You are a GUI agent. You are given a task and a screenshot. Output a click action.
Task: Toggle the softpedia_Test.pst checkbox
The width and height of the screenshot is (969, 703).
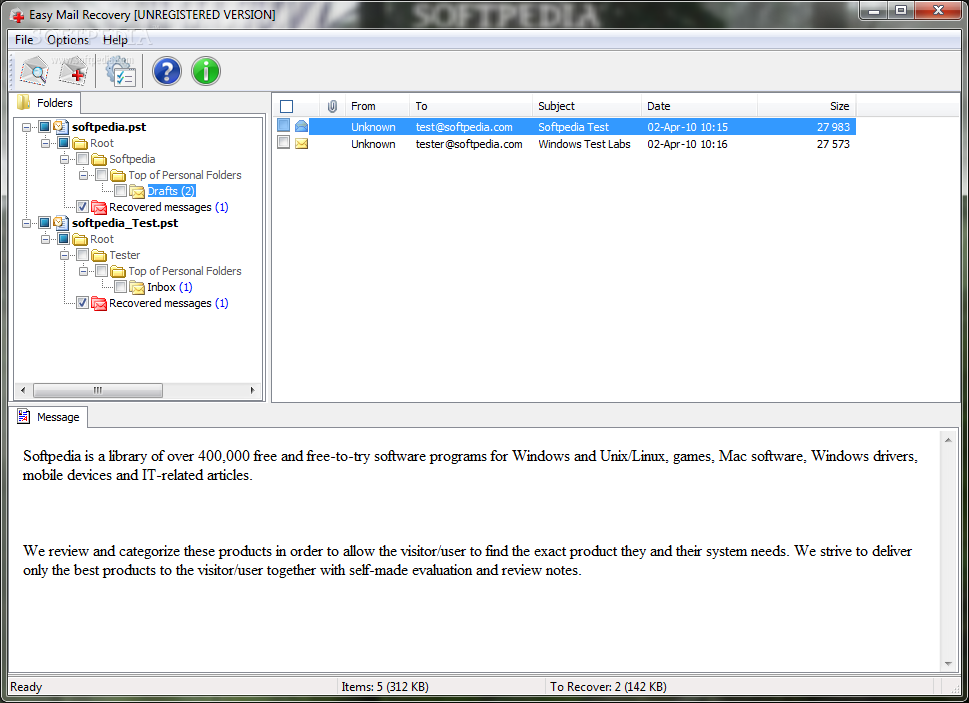point(44,223)
